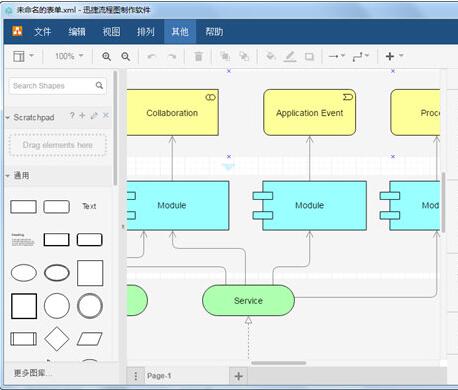Image resolution: width=458 pixels, height=390 pixels.
Task: Click the Search Shapes input field
Action: pyautogui.click(x=53, y=86)
